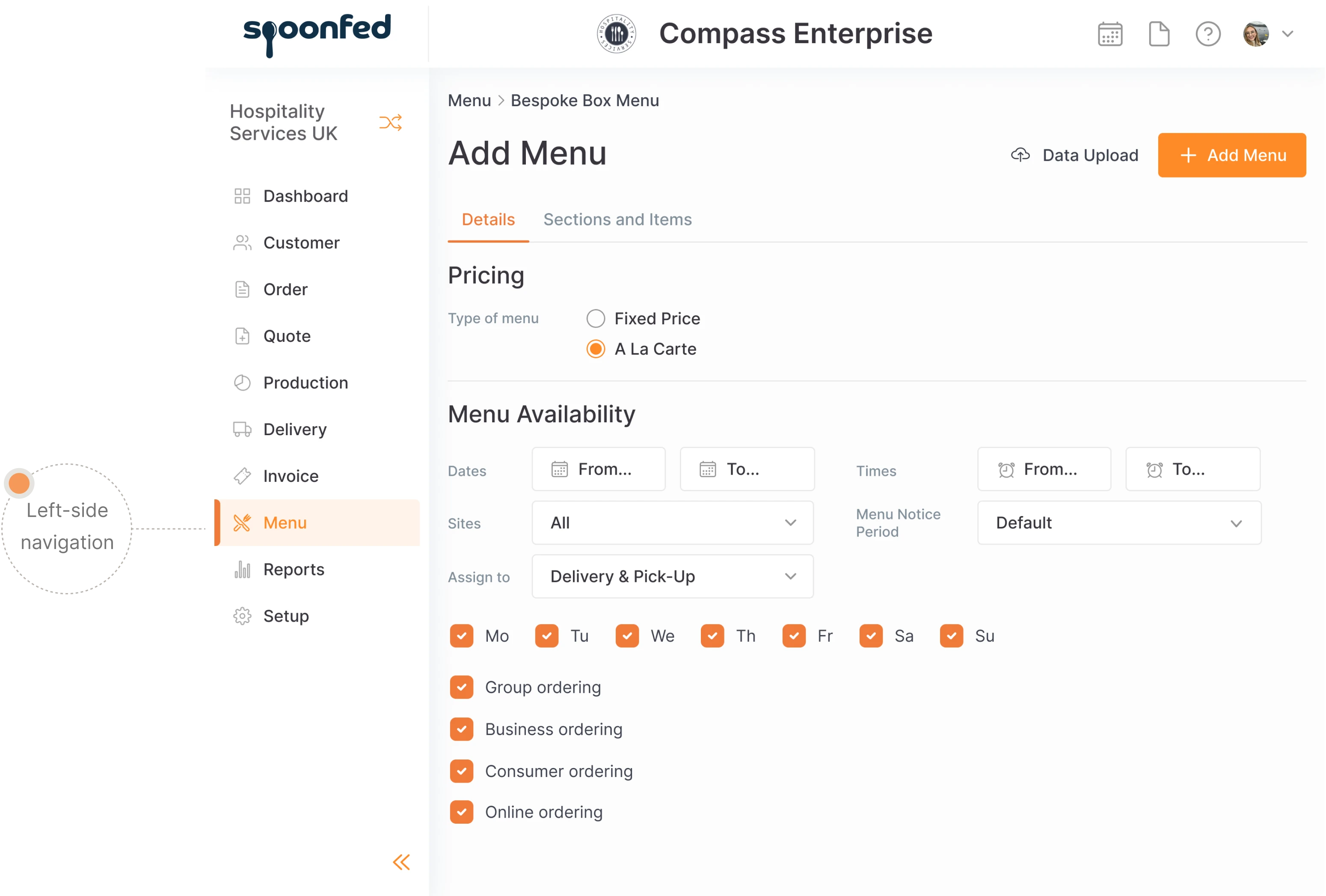Collapse the sidebar with the double chevron
1326x896 pixels.
(401, 862)
